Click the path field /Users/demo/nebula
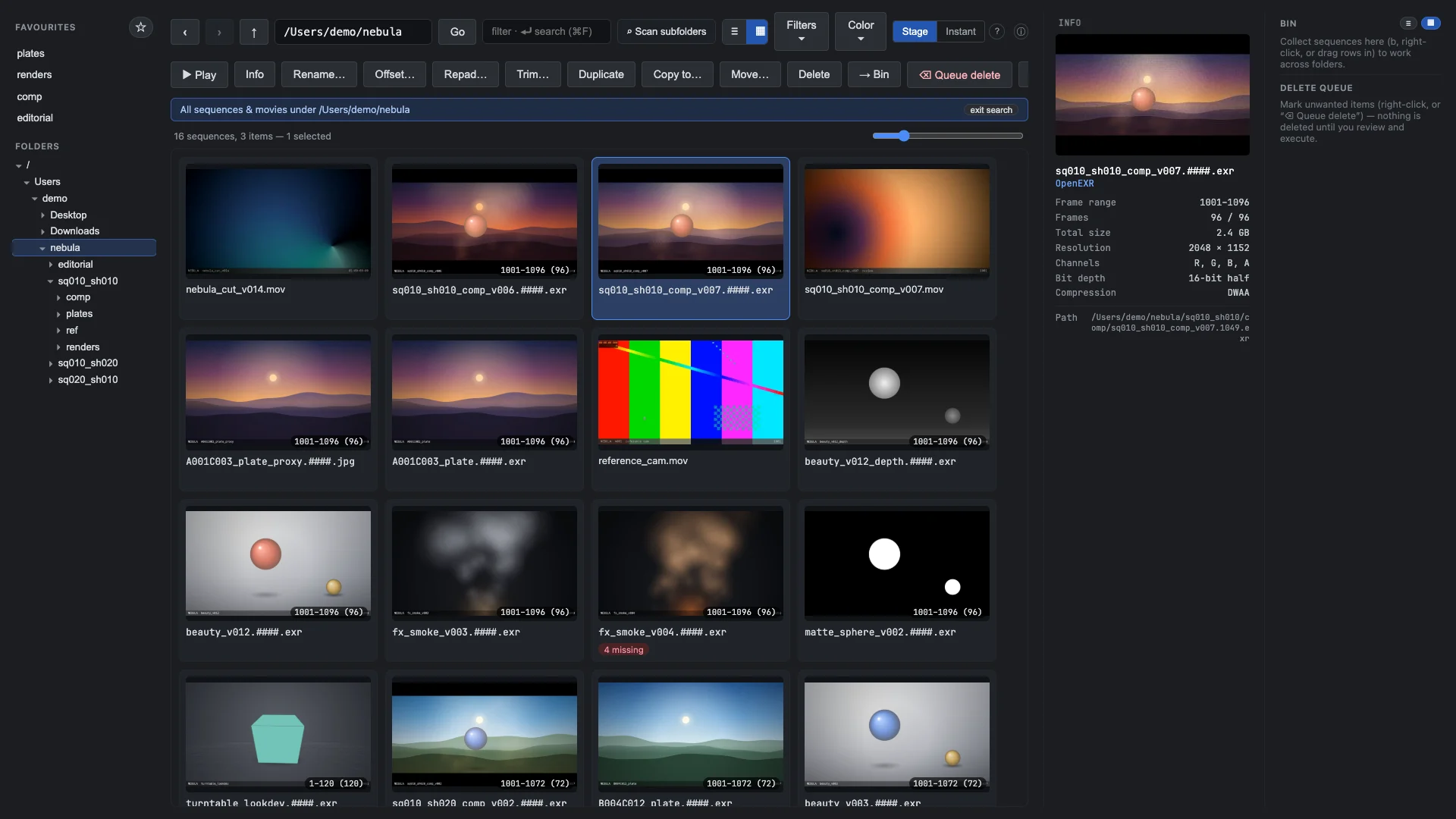1456x819 pixels. point(353,32)
